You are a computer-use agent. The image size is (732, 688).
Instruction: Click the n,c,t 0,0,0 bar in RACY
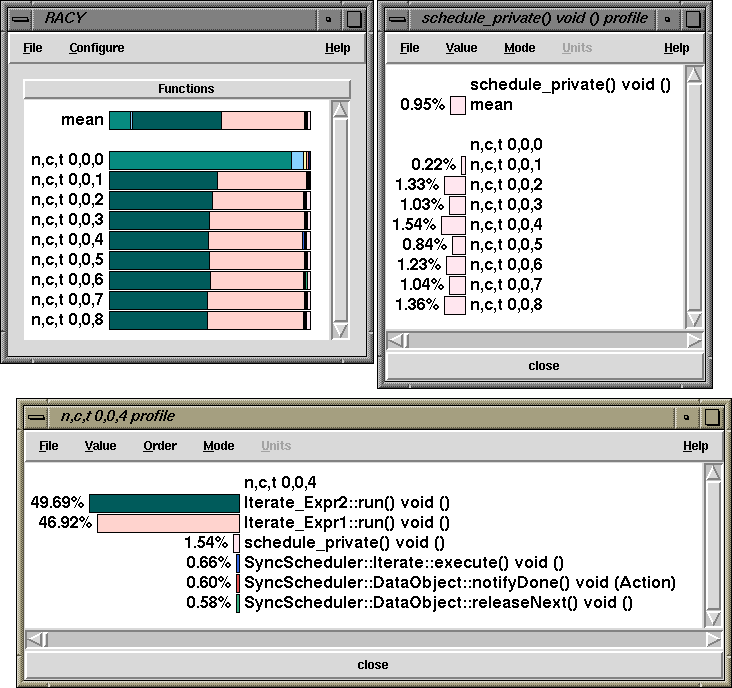pyautogui.click(x=210, y=160)
